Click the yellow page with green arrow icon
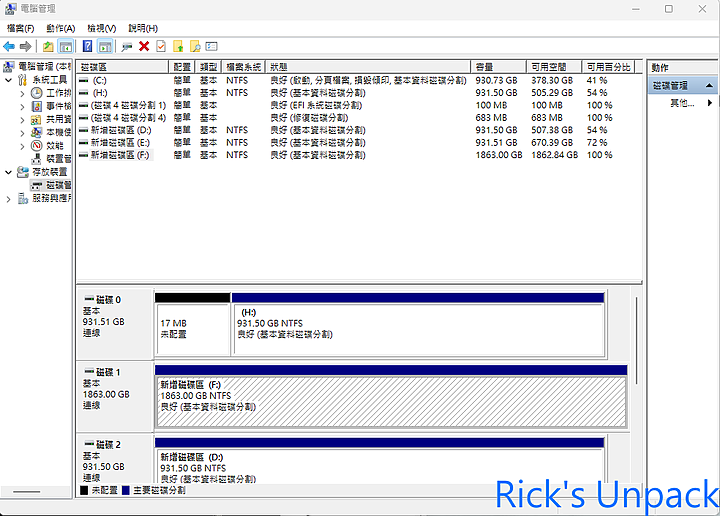The image size is (720, 516). (x=178, y=46)
